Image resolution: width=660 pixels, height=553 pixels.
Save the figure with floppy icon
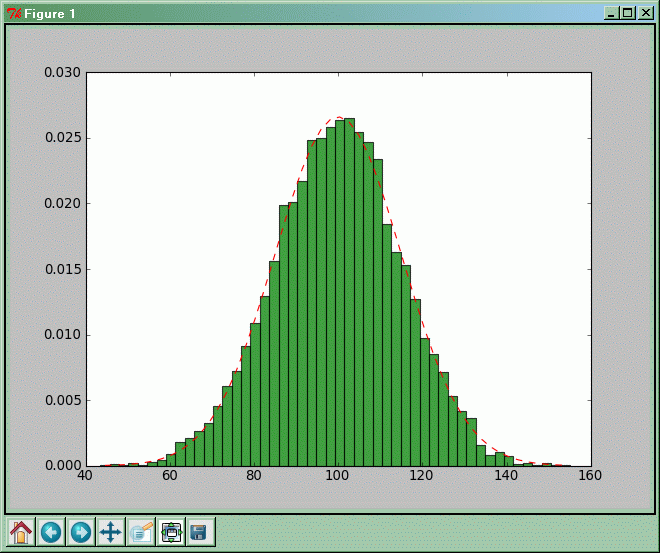pos(199,532)
